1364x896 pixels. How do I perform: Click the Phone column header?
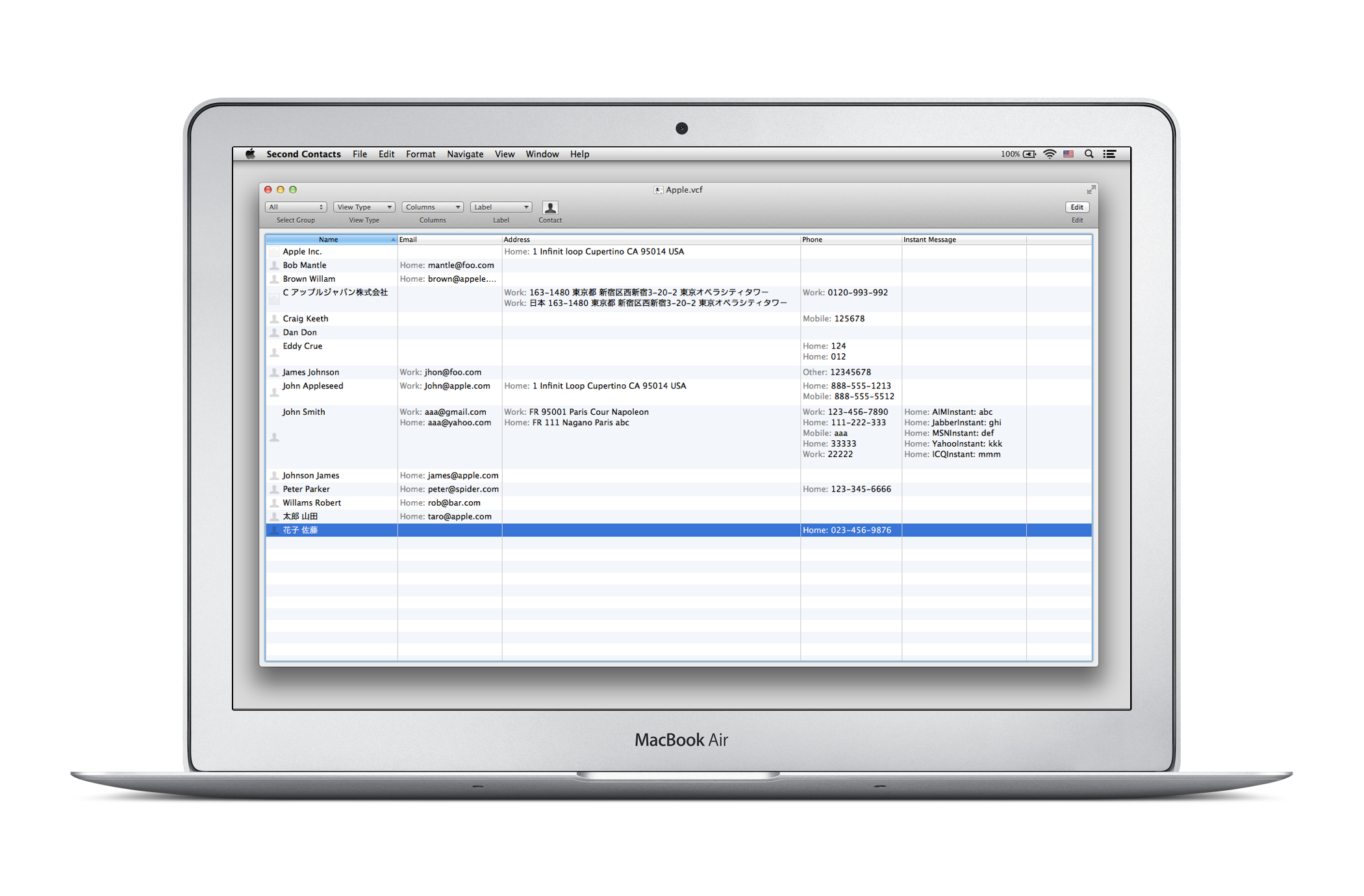(x=851, y=240)
